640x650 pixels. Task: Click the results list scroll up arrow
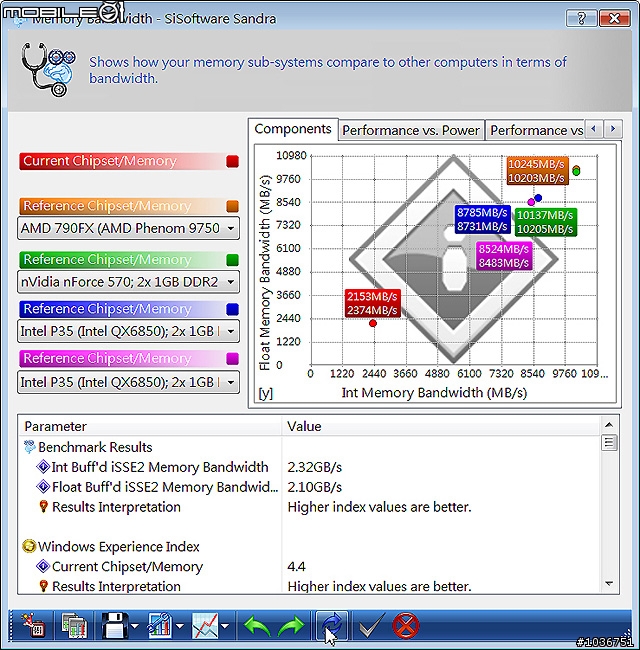click(x=609, y=424)
